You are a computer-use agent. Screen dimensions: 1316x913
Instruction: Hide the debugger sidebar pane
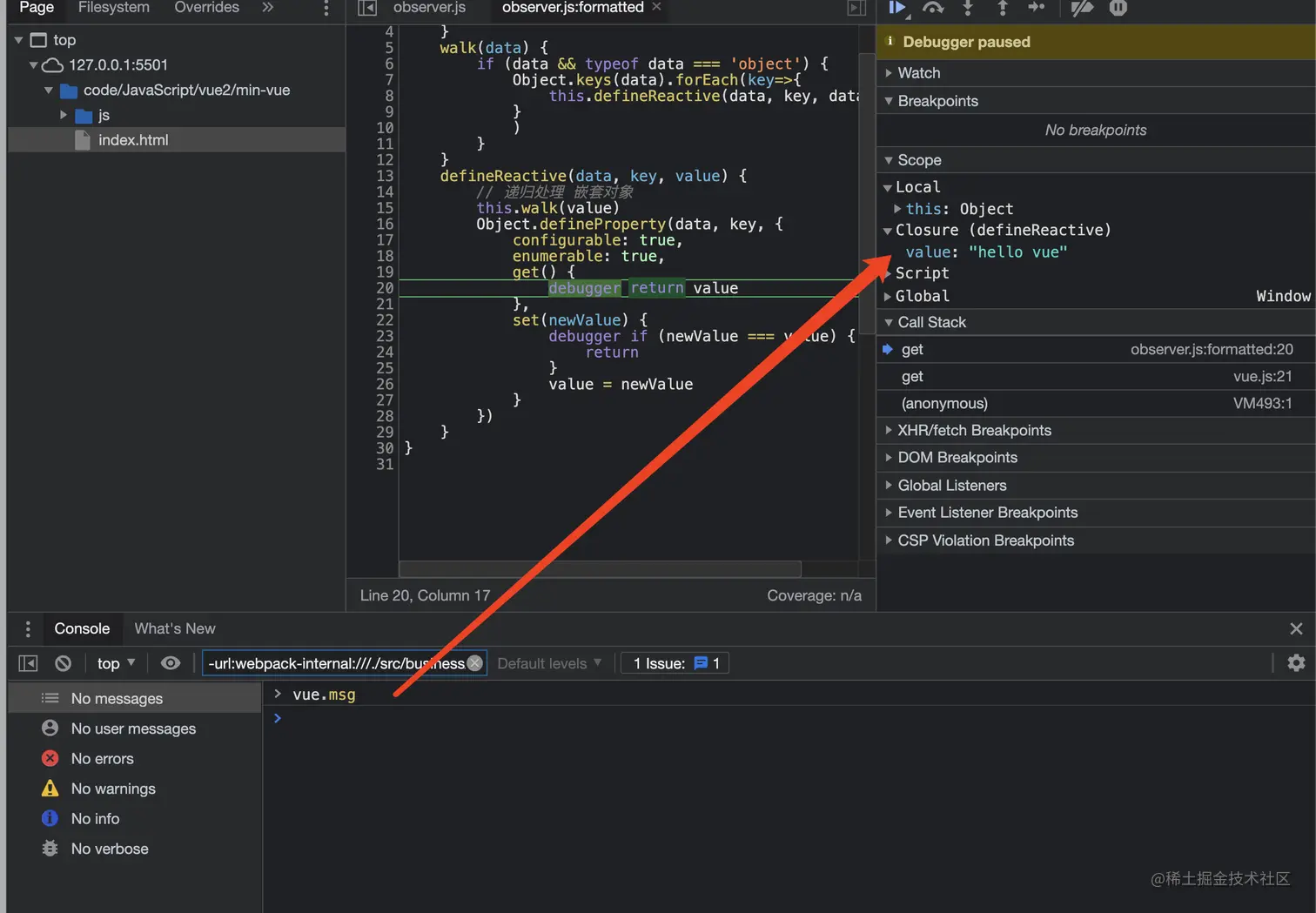pyautogui.click(x=857, y=8)
